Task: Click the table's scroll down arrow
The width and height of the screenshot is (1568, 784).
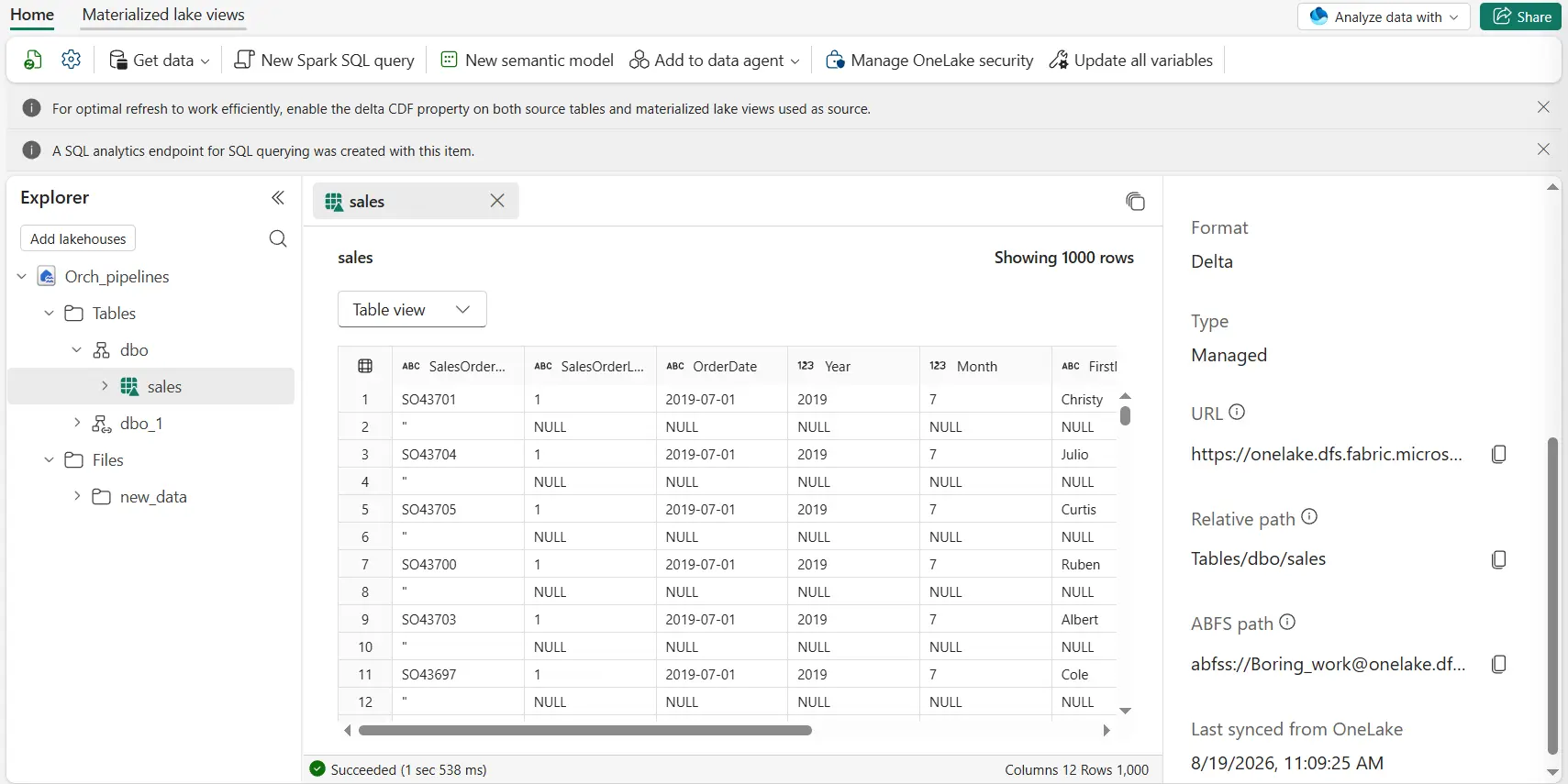Action: (x=1125, y=711)
